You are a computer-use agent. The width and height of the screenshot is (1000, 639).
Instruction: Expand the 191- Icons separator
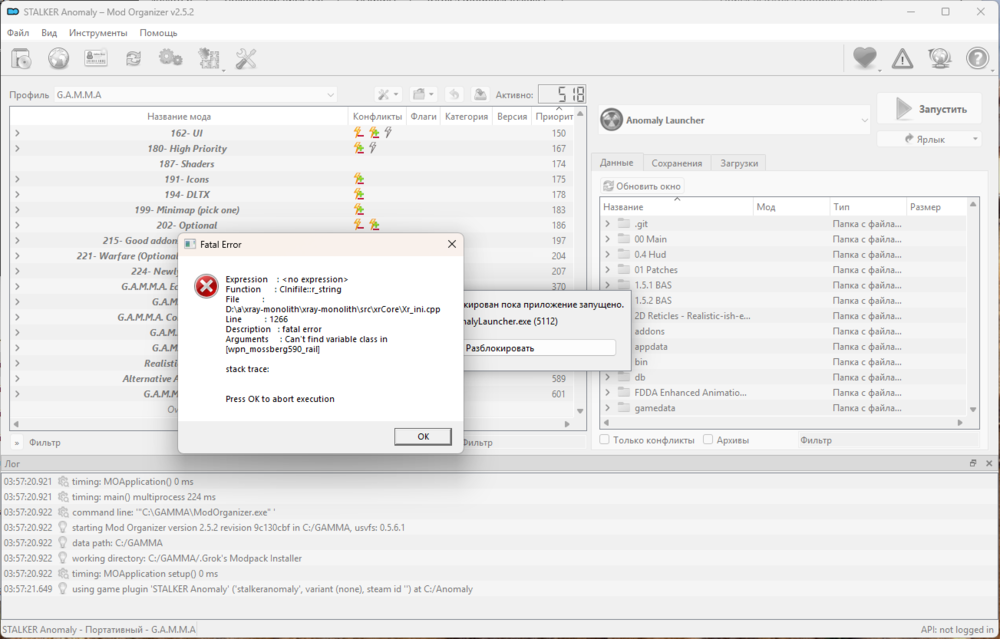(17, 179)
